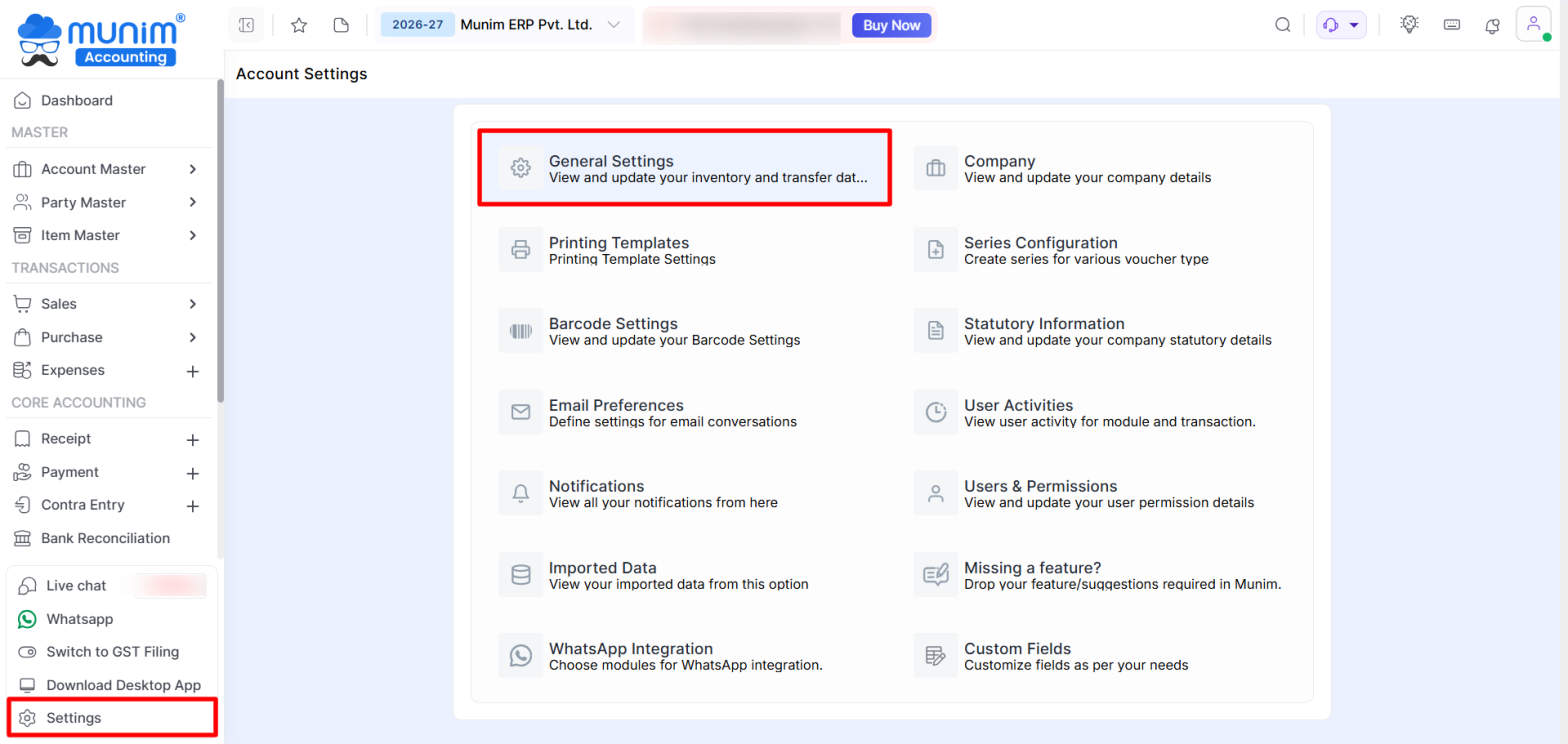1568x744 pixels.
Task: Open keyboard shortcuts icon
Action: (x=1451, y=25)
